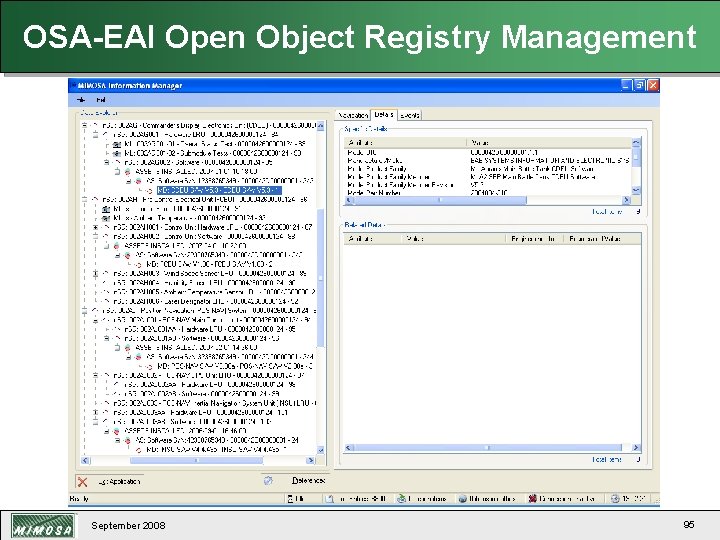The height and width of the screenshot is (540, 720).
Task: Switch to the Navigation tab
Action: 353,115
